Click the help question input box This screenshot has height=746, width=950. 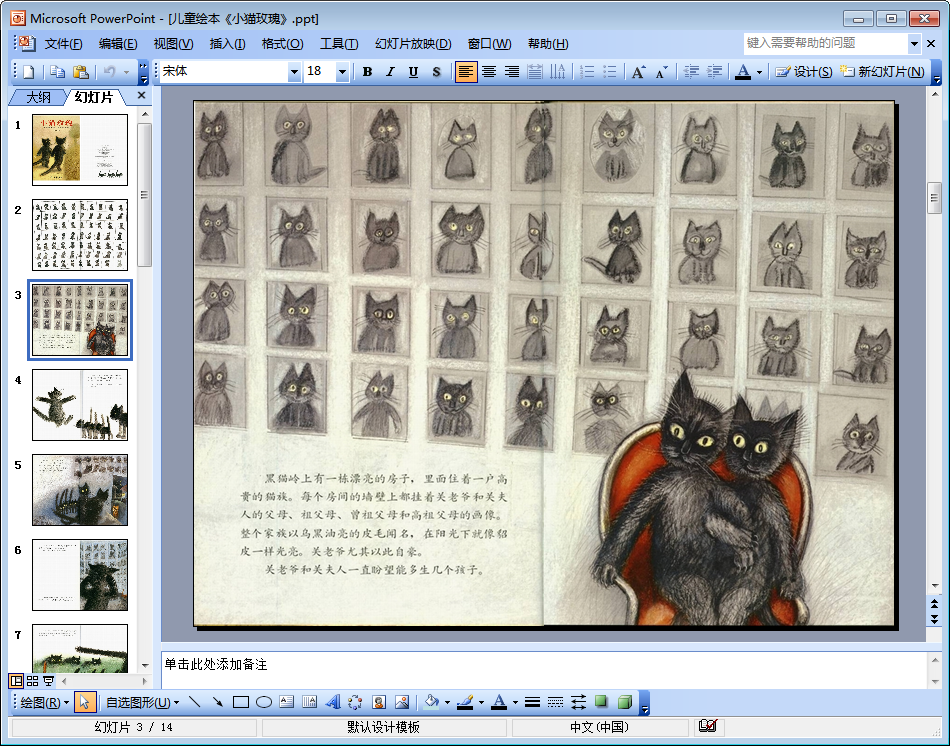tap(826, 43)
